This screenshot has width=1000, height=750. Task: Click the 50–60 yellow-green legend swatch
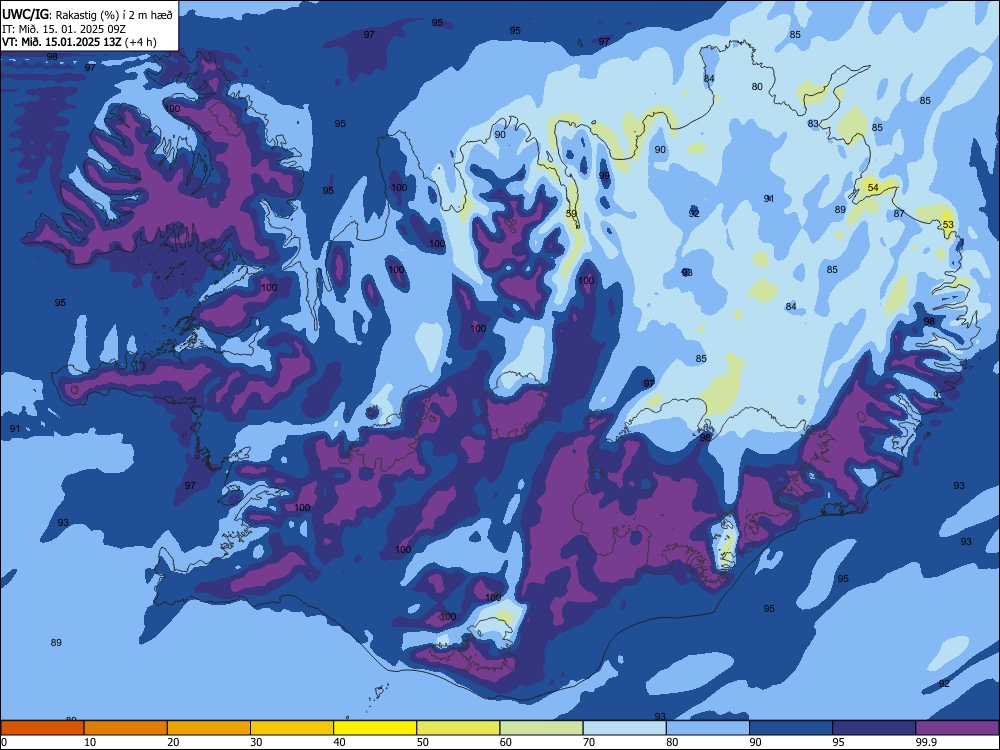tap(458, 728)
